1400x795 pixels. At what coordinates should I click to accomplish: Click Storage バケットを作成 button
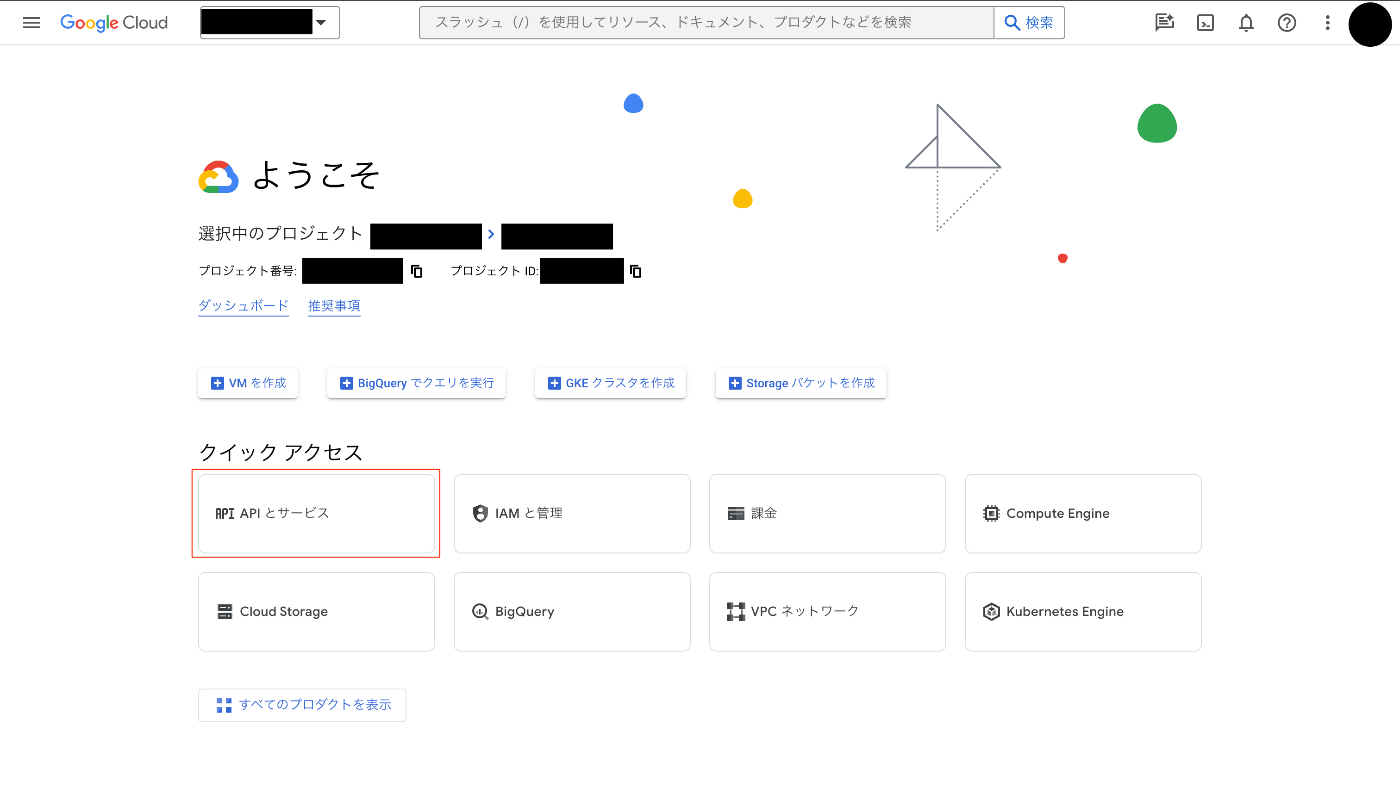coord(801,383)
